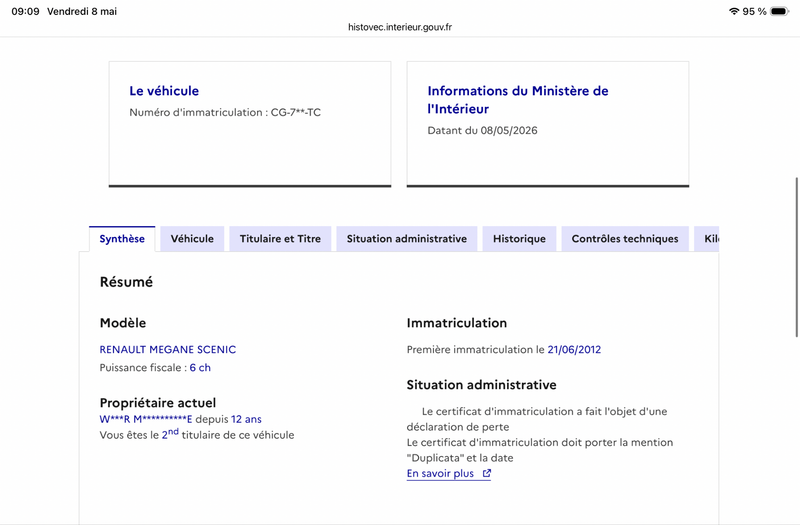Click the RENAULT MEGANE SCENIC model name
The image size is (800, 525).
168,349
